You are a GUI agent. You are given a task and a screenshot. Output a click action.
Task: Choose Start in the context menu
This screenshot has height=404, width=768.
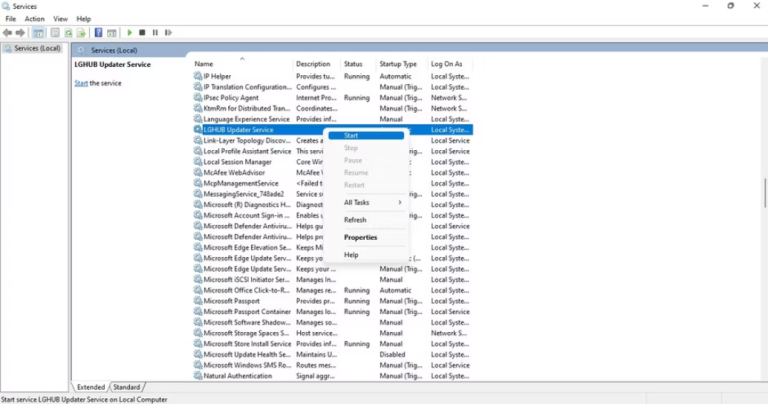[x=352, y=135]
